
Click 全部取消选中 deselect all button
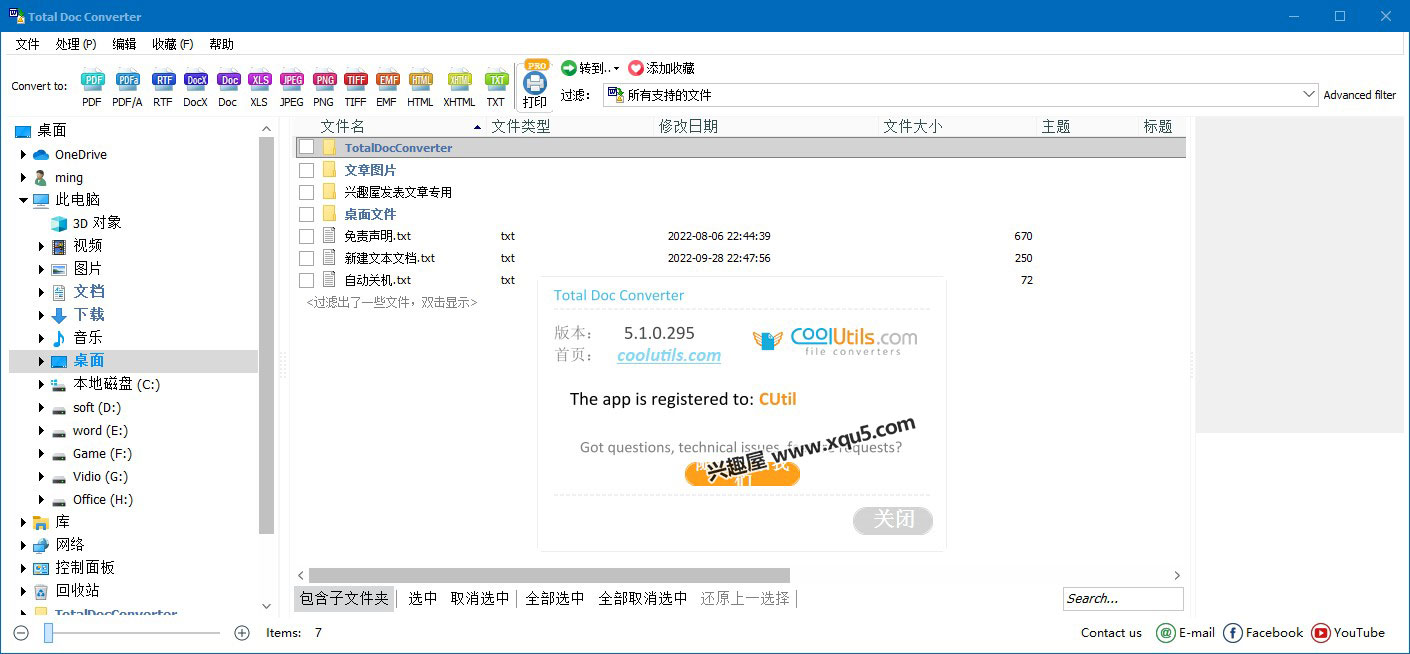click(643, 598)
